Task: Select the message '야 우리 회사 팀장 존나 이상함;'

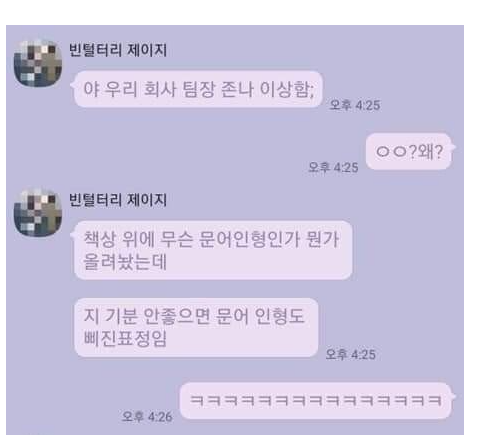Action: [198, 89]
